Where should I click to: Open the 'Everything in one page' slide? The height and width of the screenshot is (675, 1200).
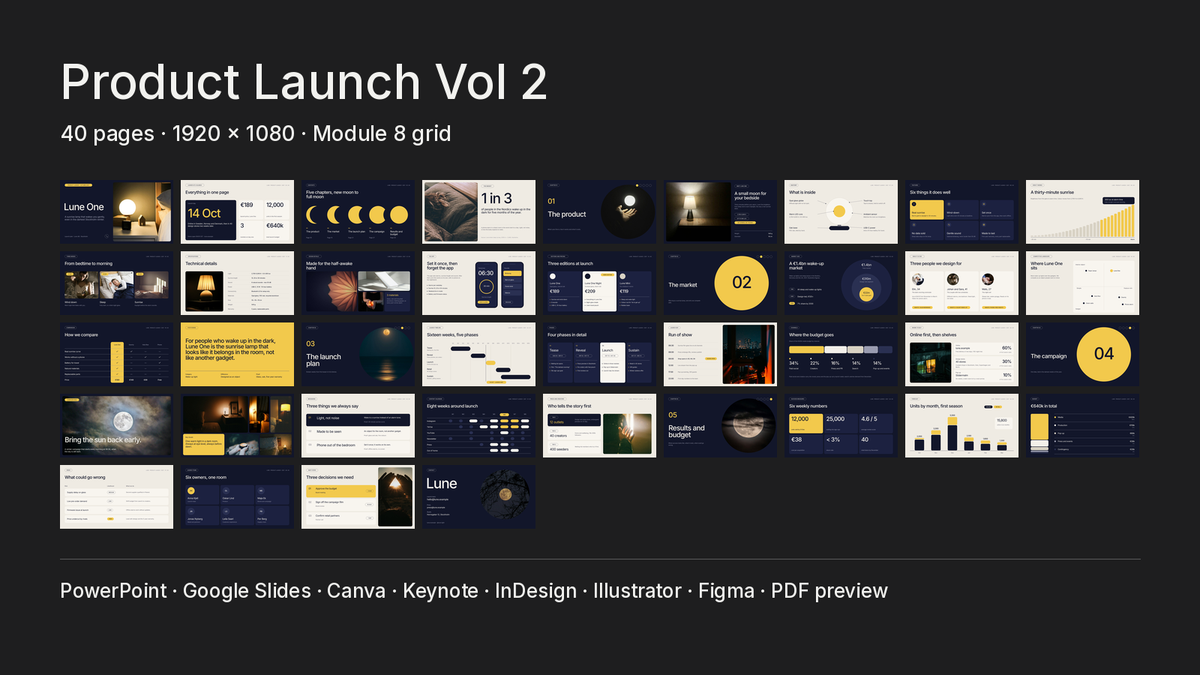click(x=237, y=212)
